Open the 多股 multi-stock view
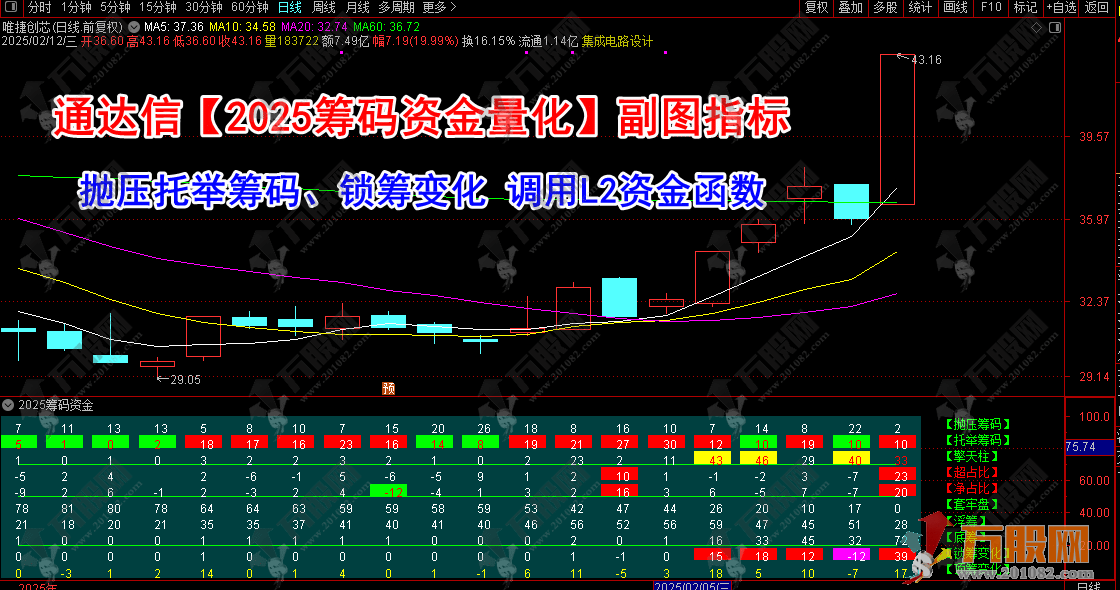1120x590 pixels. [885, 7]
